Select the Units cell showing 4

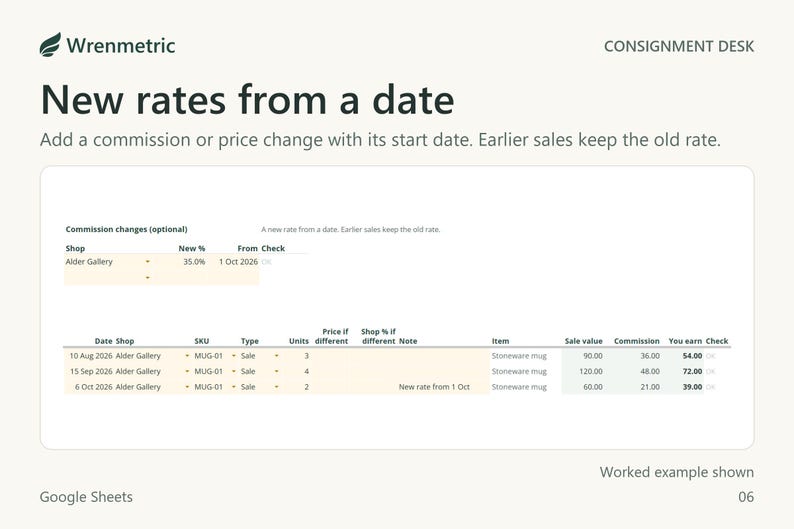tap(297, 372)
